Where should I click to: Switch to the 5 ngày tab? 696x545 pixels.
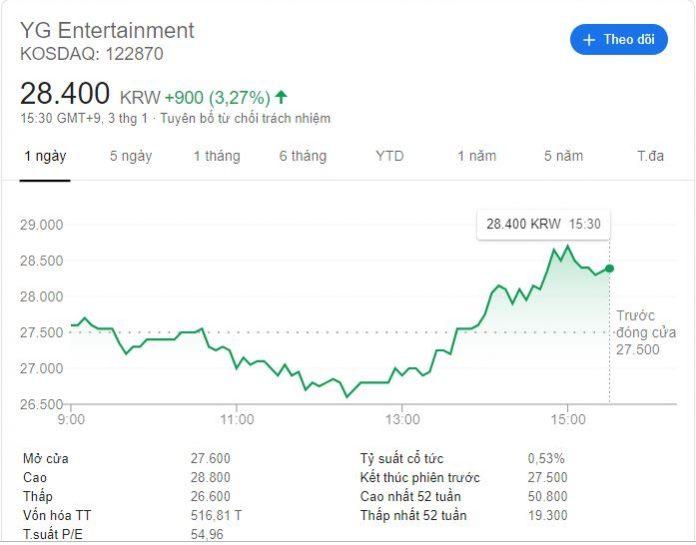click(x=131, y=156)
